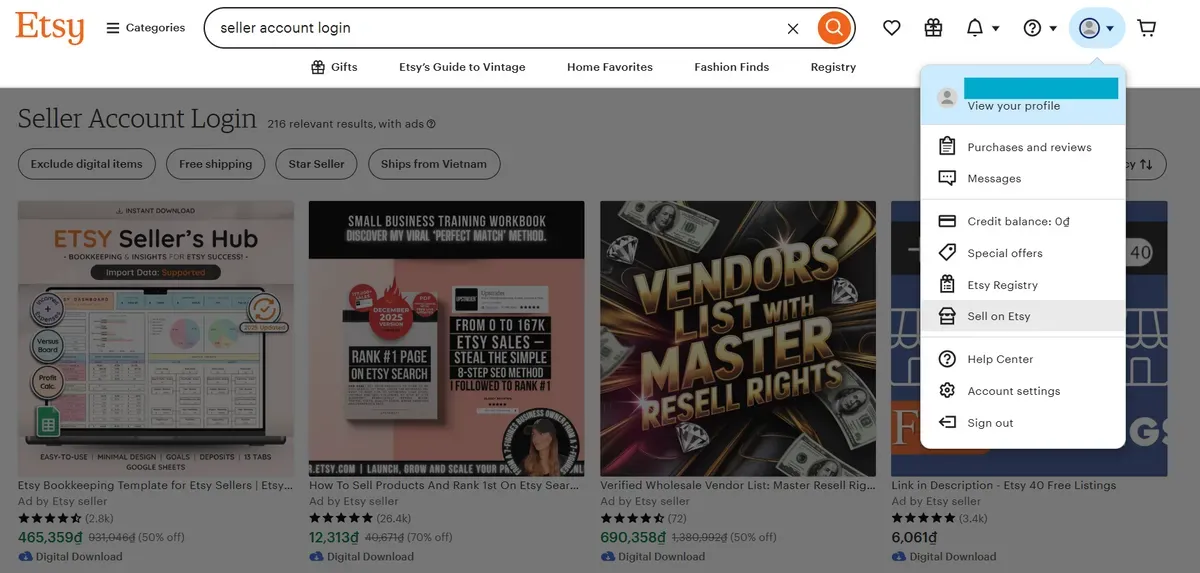
Task: Open the Etsy logo homepage link
Action: tap(50, 28)
